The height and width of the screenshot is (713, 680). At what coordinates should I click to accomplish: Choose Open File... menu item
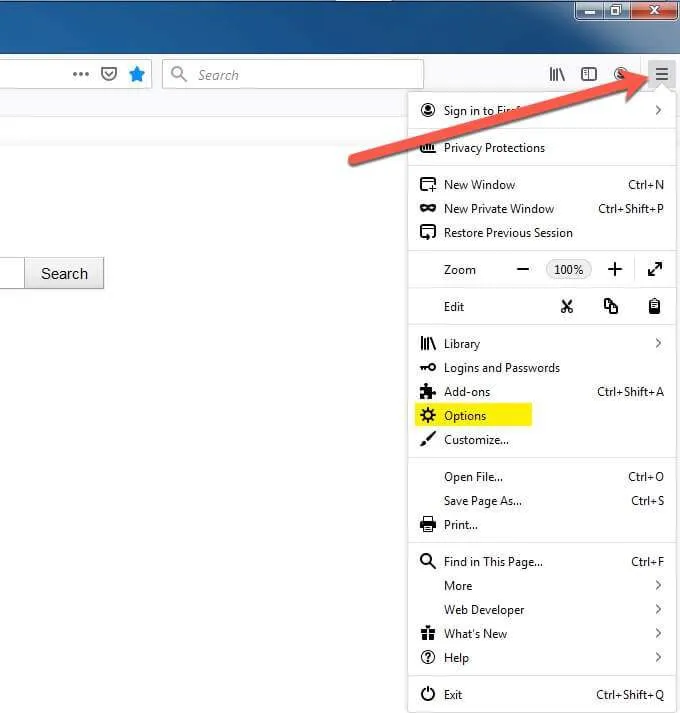tap(541, 477)
